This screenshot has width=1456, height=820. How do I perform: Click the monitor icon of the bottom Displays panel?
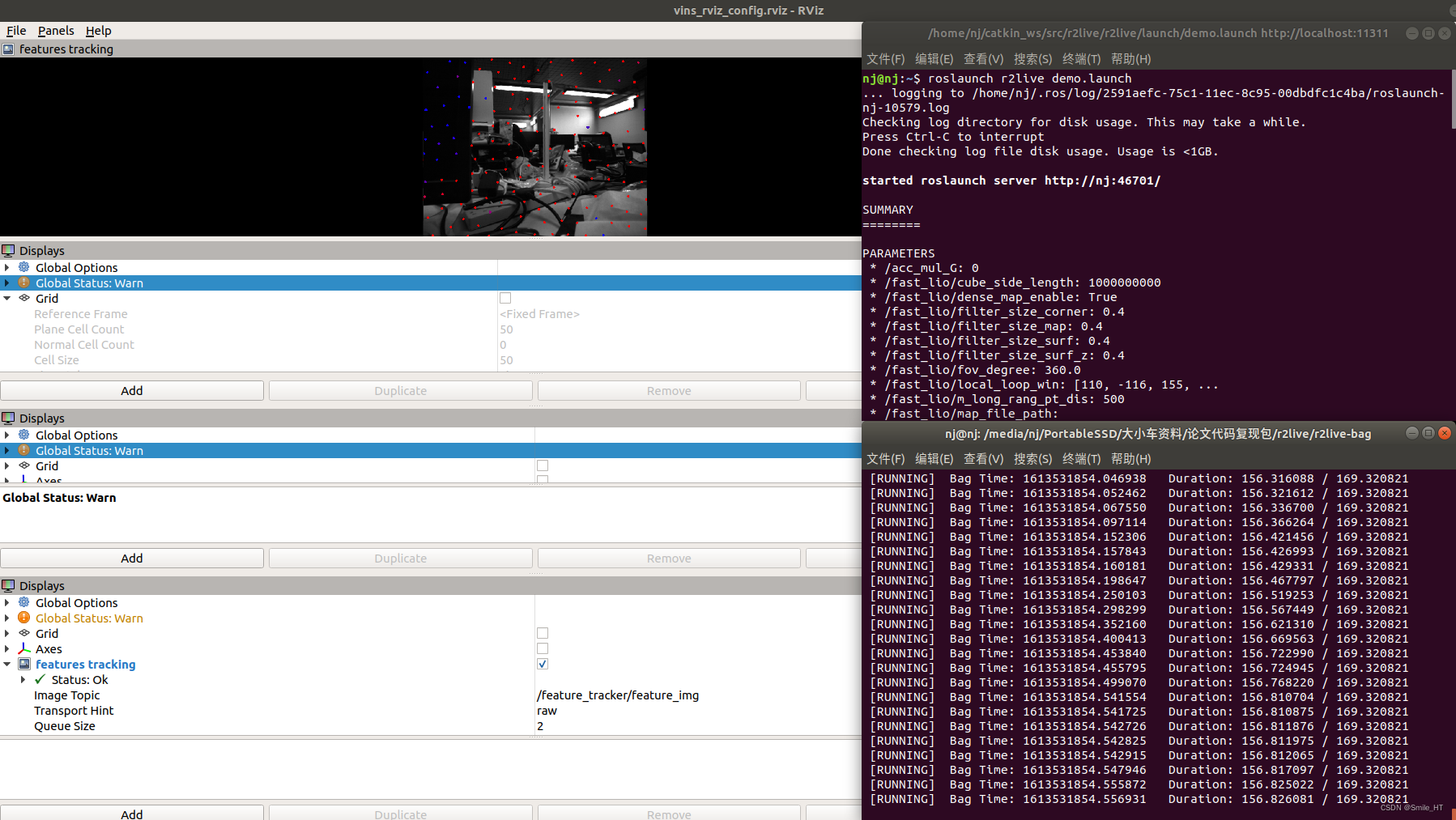(8, 586)
